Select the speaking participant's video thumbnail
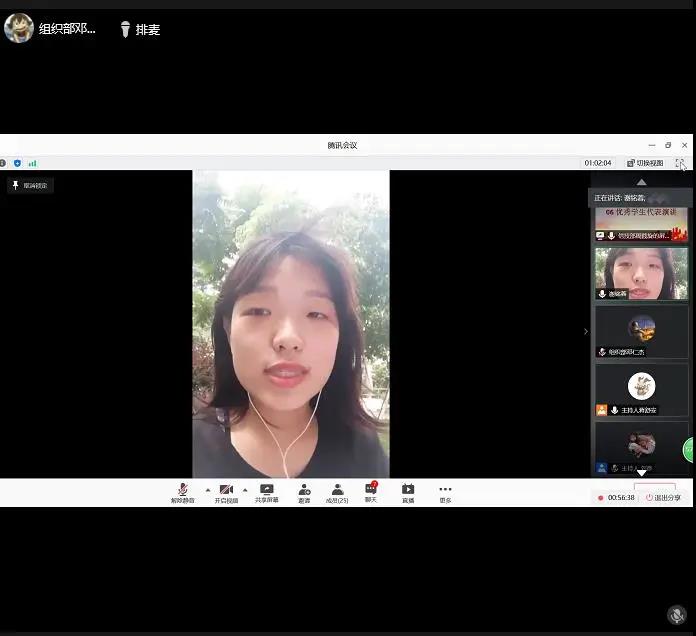Screen dimensions: 696x636 pos(641,273)
